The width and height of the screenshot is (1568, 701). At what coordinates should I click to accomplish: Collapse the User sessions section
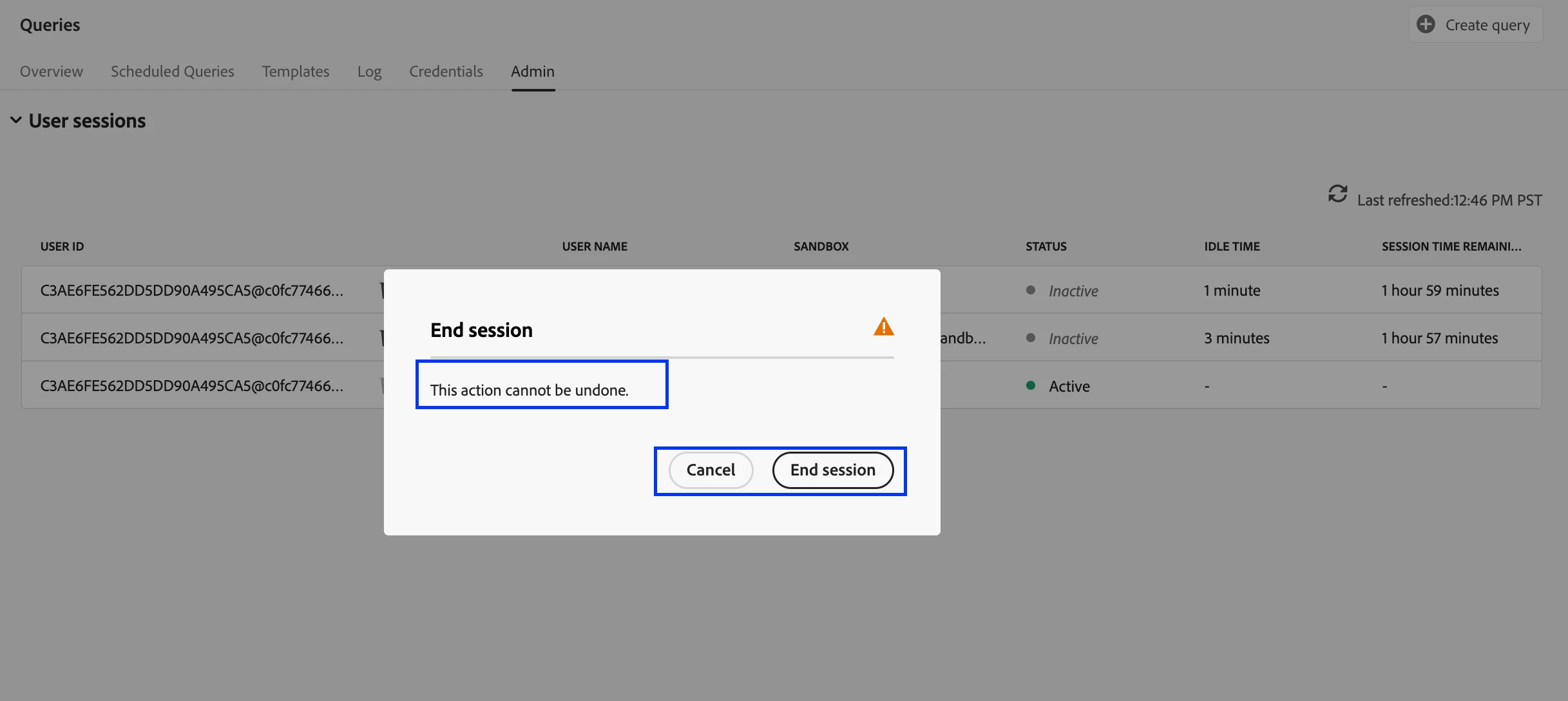pyautogui.click(x=16, y=120)
